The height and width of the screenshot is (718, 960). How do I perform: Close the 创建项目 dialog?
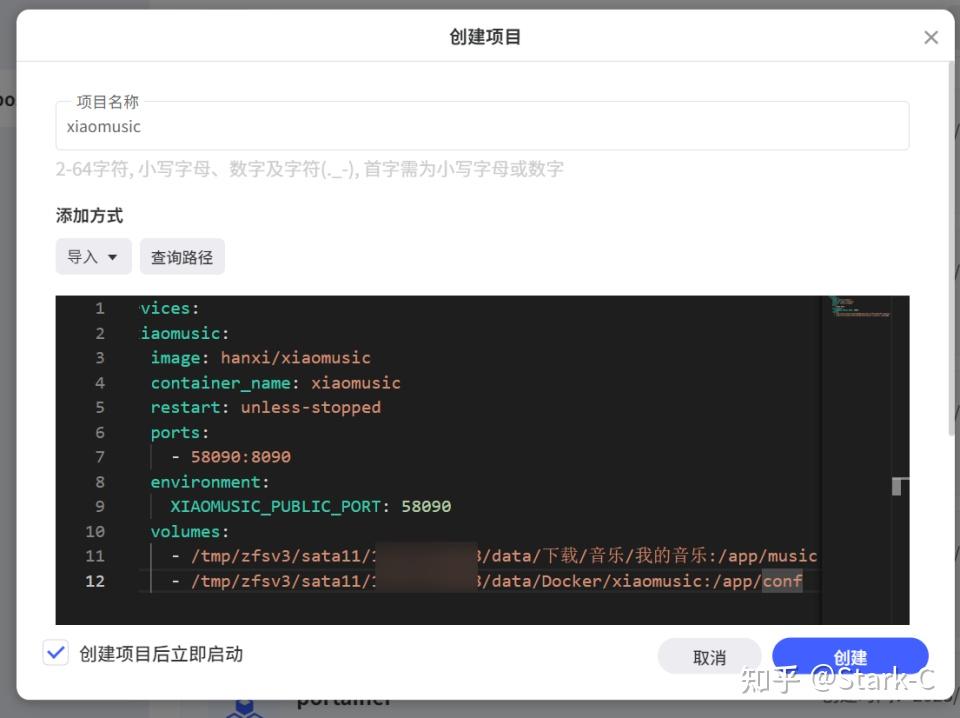click(x=931, y=37)
